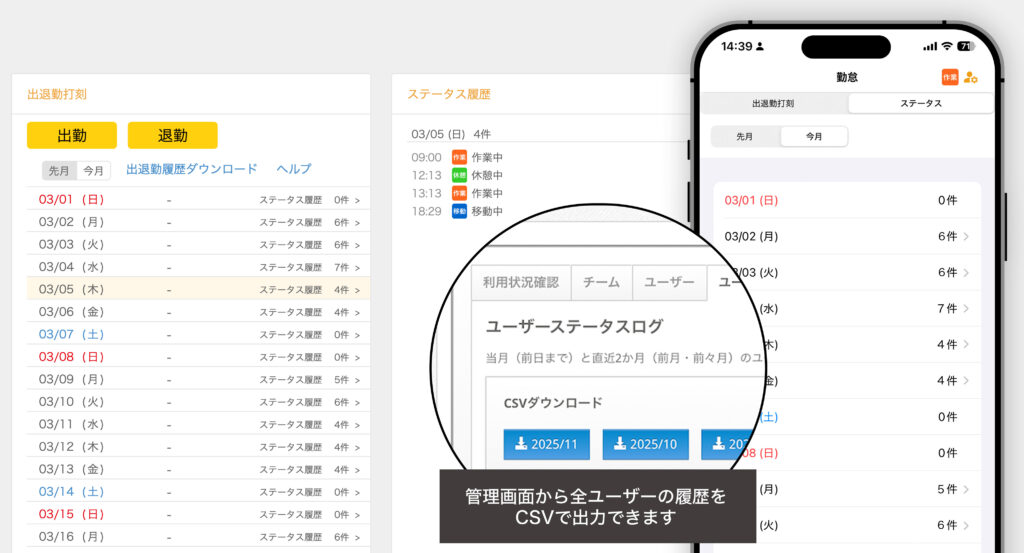Screen dimensions: 1024x553
Task: Click the orange 作業 icon at 09:00
Action: coord(459,157)
